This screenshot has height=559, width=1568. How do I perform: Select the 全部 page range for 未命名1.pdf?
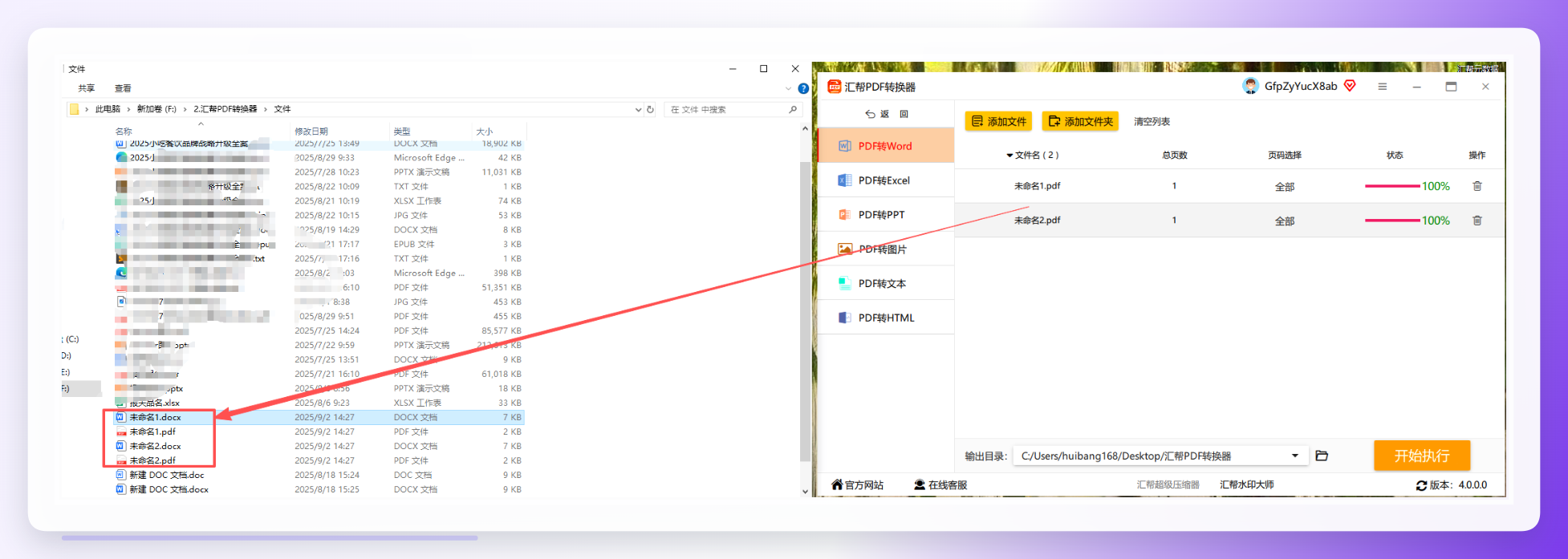(x=1284, y=187)
